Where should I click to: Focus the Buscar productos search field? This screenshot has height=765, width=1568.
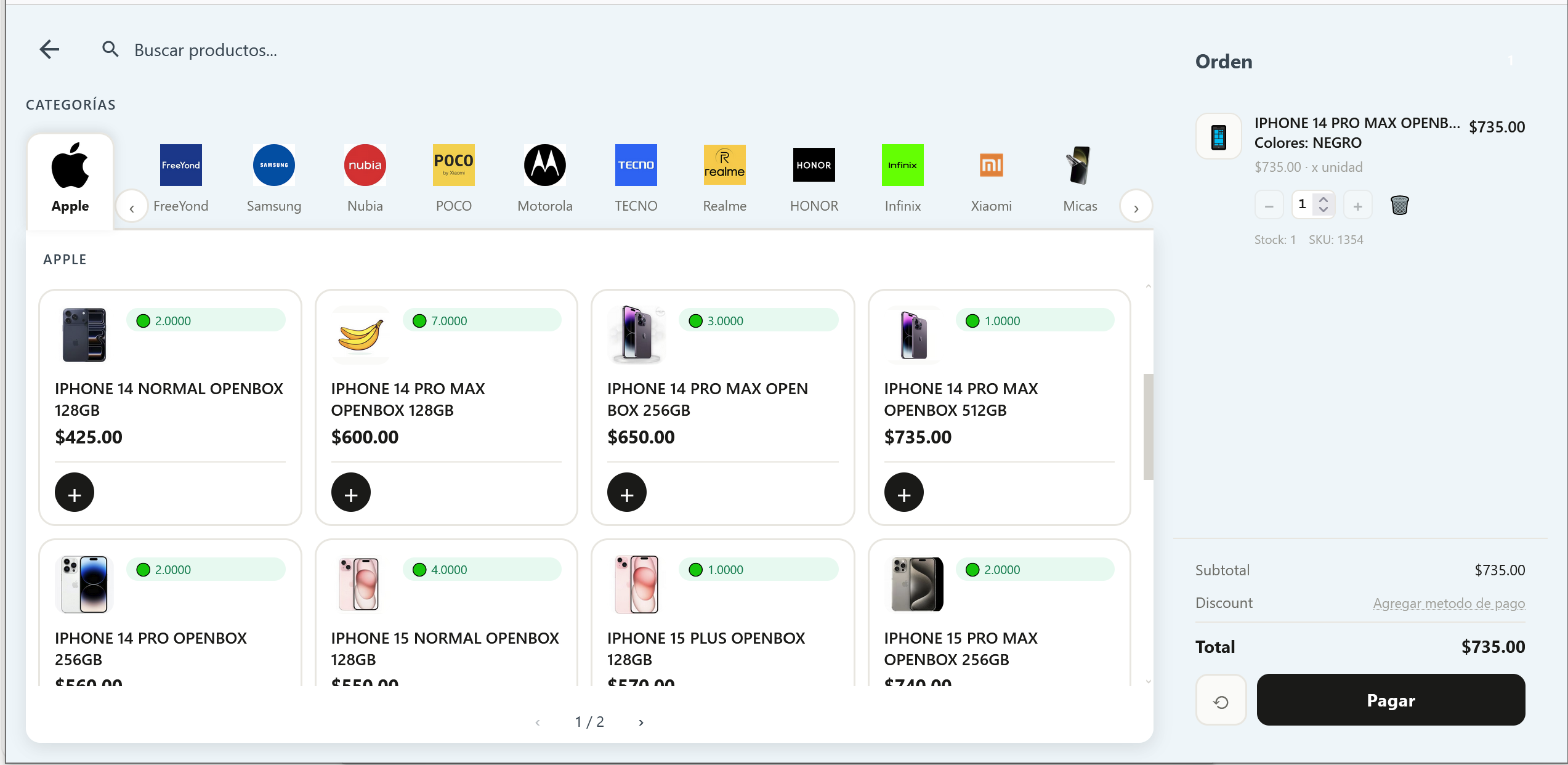[206, 50]
